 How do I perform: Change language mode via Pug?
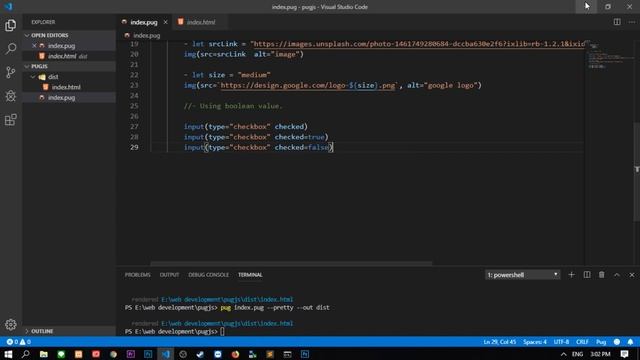[601, 342]
